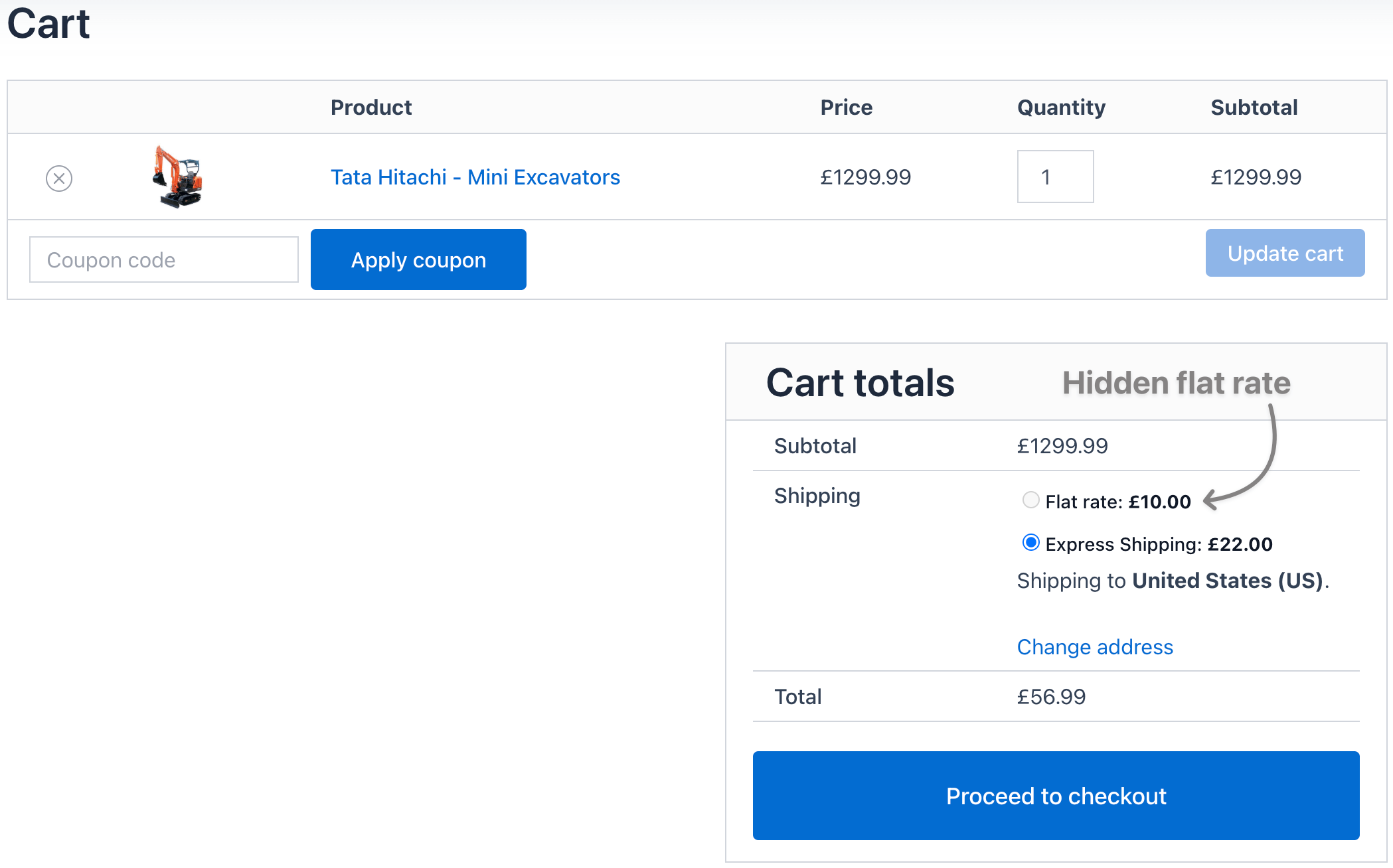Viewport: 1393px width, 868px height.
Task: Click the Price column header
Action: click(x=846, y=108)
